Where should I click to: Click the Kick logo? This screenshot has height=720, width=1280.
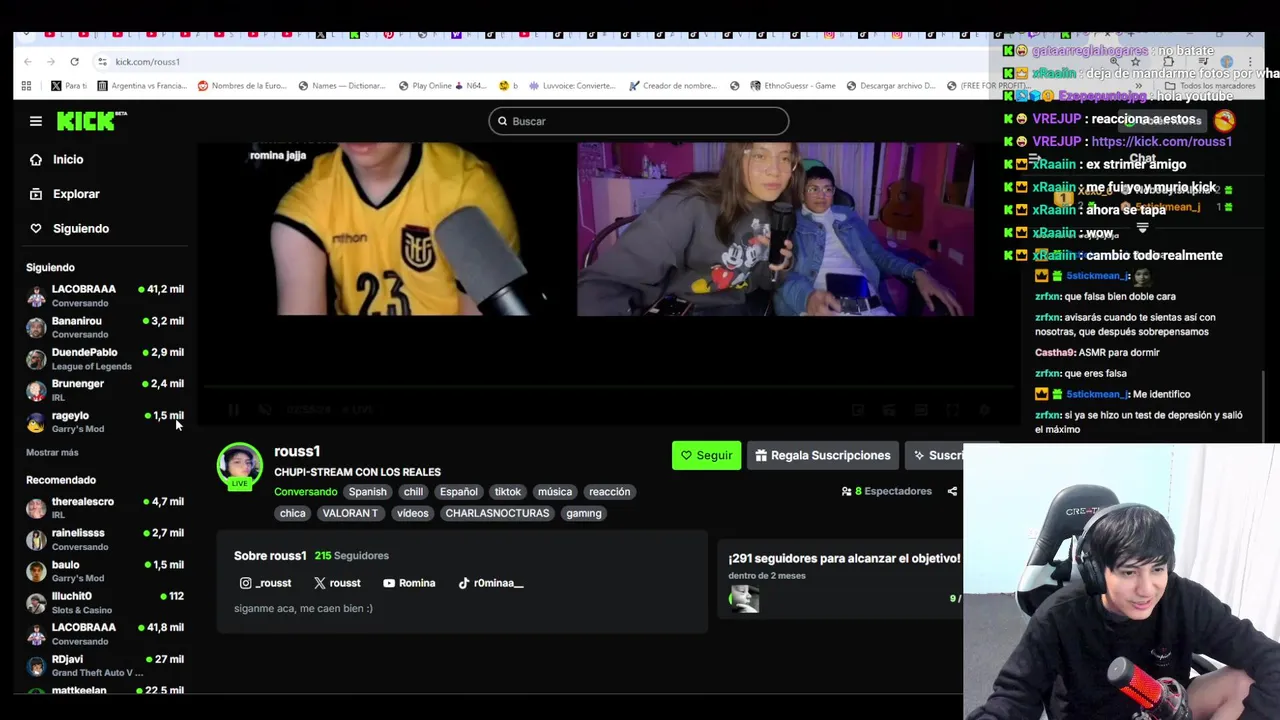[91, 121]
